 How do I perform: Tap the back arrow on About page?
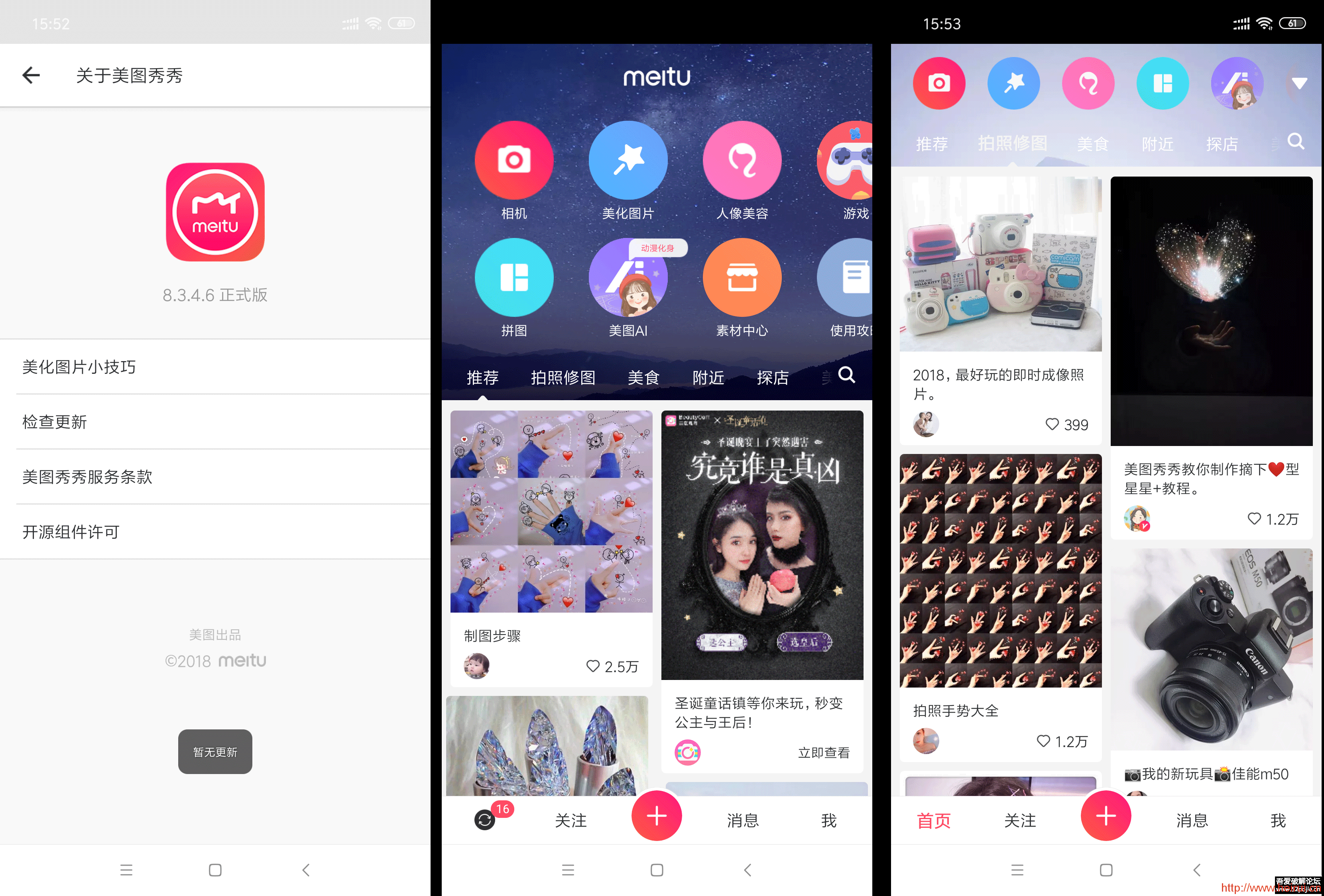click(x=30, y=75)
